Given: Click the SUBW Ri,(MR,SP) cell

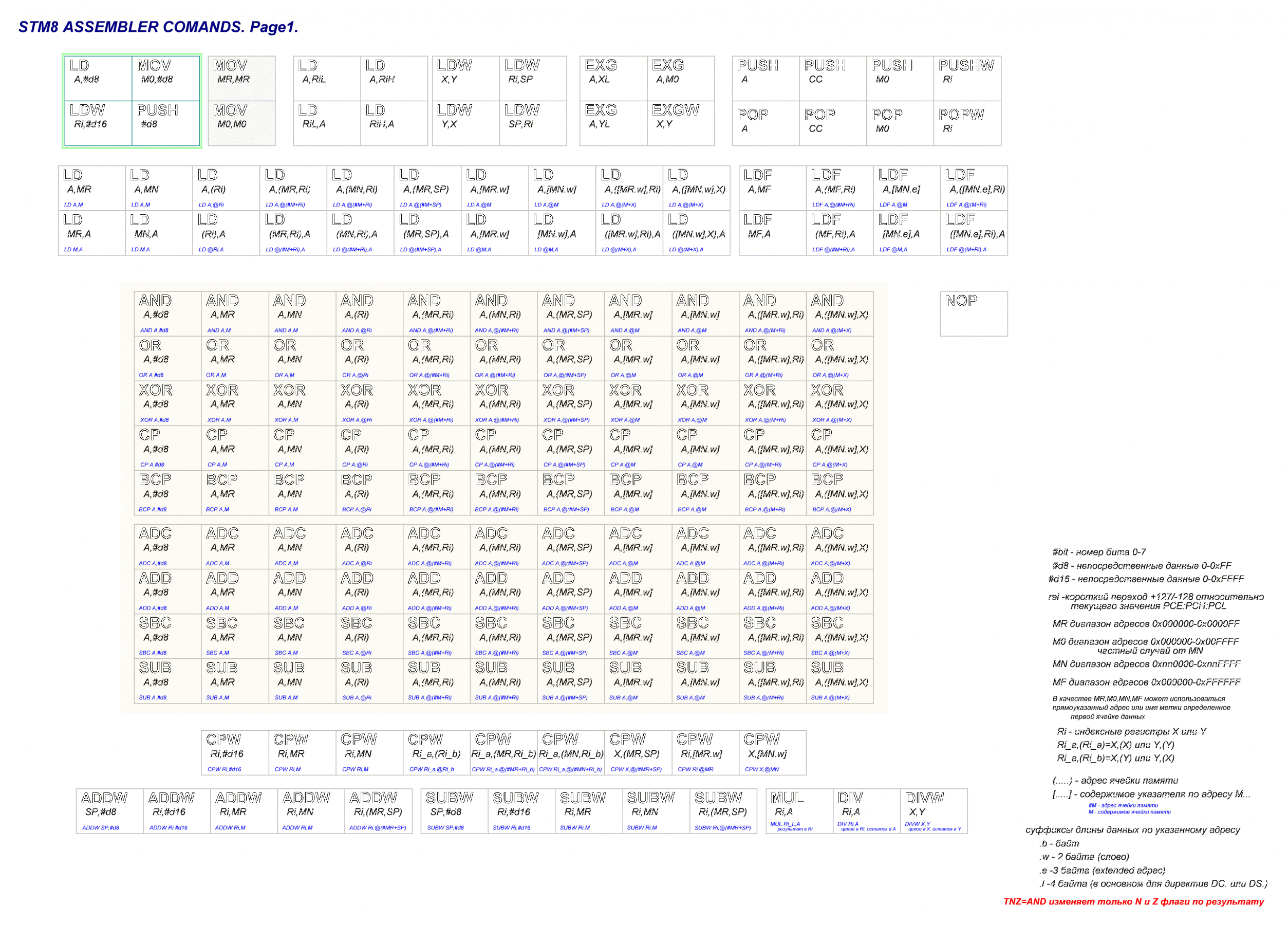Looking at the screenshot, I should 722,810.
